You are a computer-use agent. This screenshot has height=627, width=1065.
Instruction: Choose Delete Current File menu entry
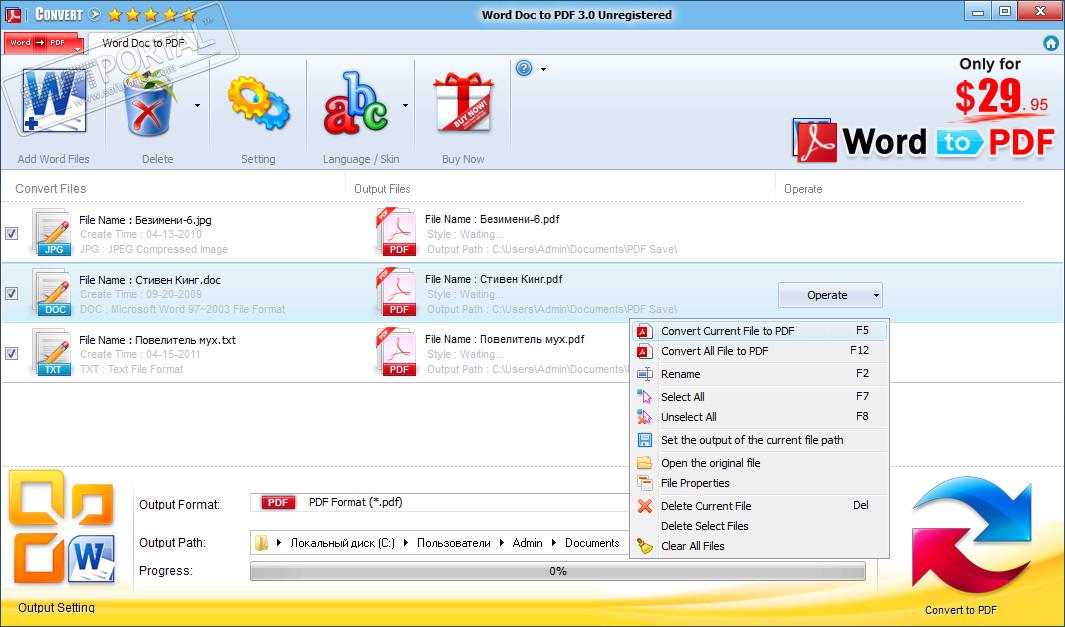coord(759,506)
